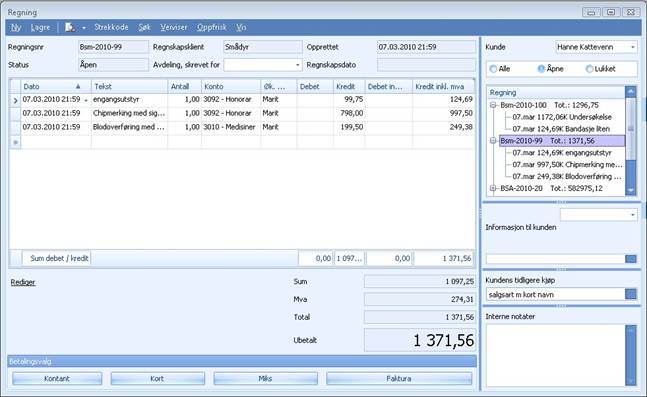Select the Lukket radio button
Image resolution: width=647 pixels, height=397 pixels.
coord(589,69)
